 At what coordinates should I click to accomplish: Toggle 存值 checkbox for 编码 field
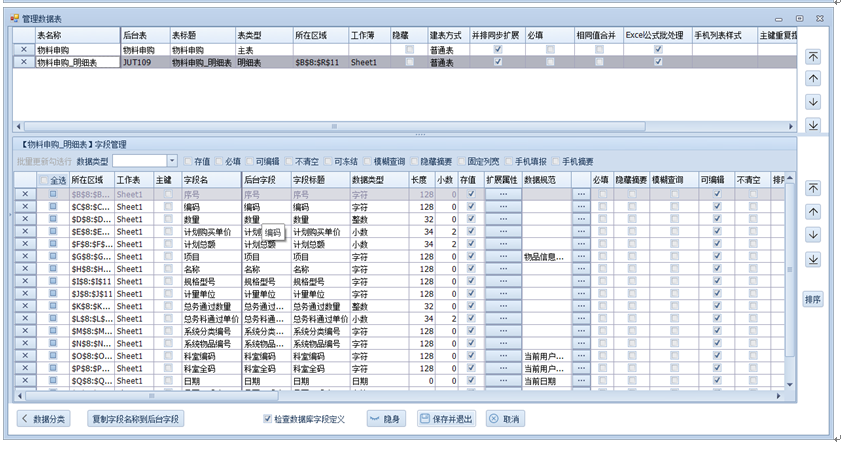point(471,207)
